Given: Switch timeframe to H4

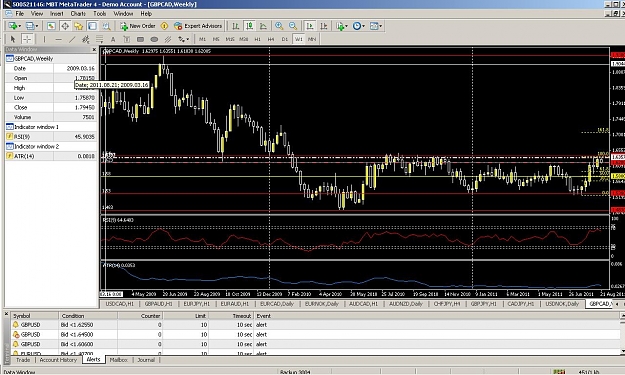Looking at the screenshot, I should coord(271,39).
